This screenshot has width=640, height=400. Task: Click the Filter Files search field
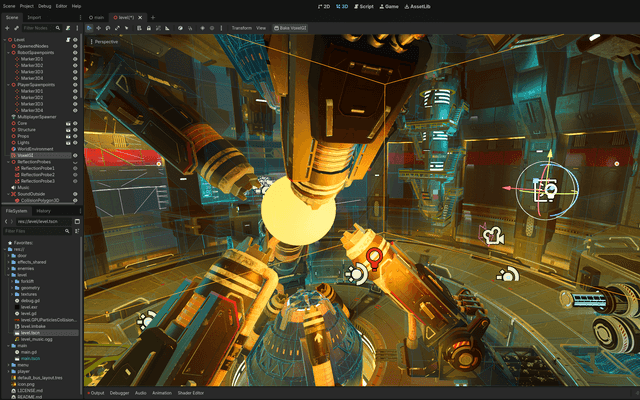tap(37, 231)
